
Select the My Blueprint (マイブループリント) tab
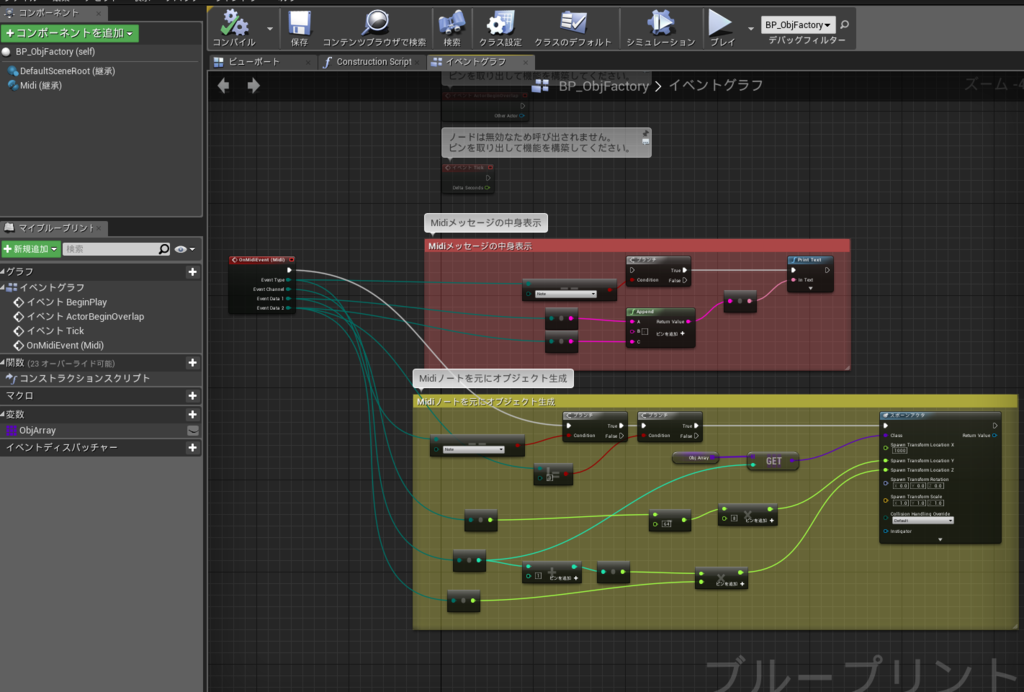[x=56, y=228]
